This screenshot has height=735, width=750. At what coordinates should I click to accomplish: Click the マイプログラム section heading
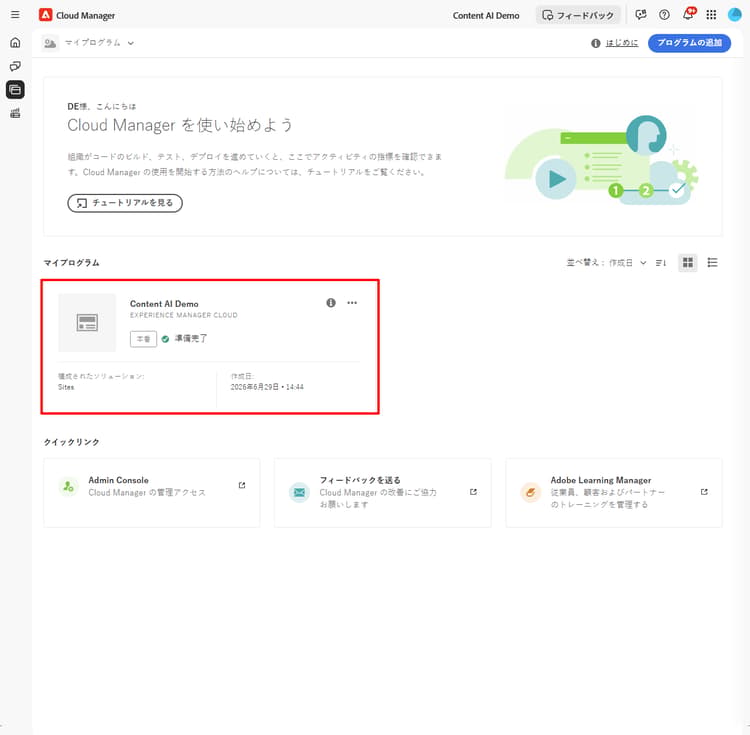(71, 263)
